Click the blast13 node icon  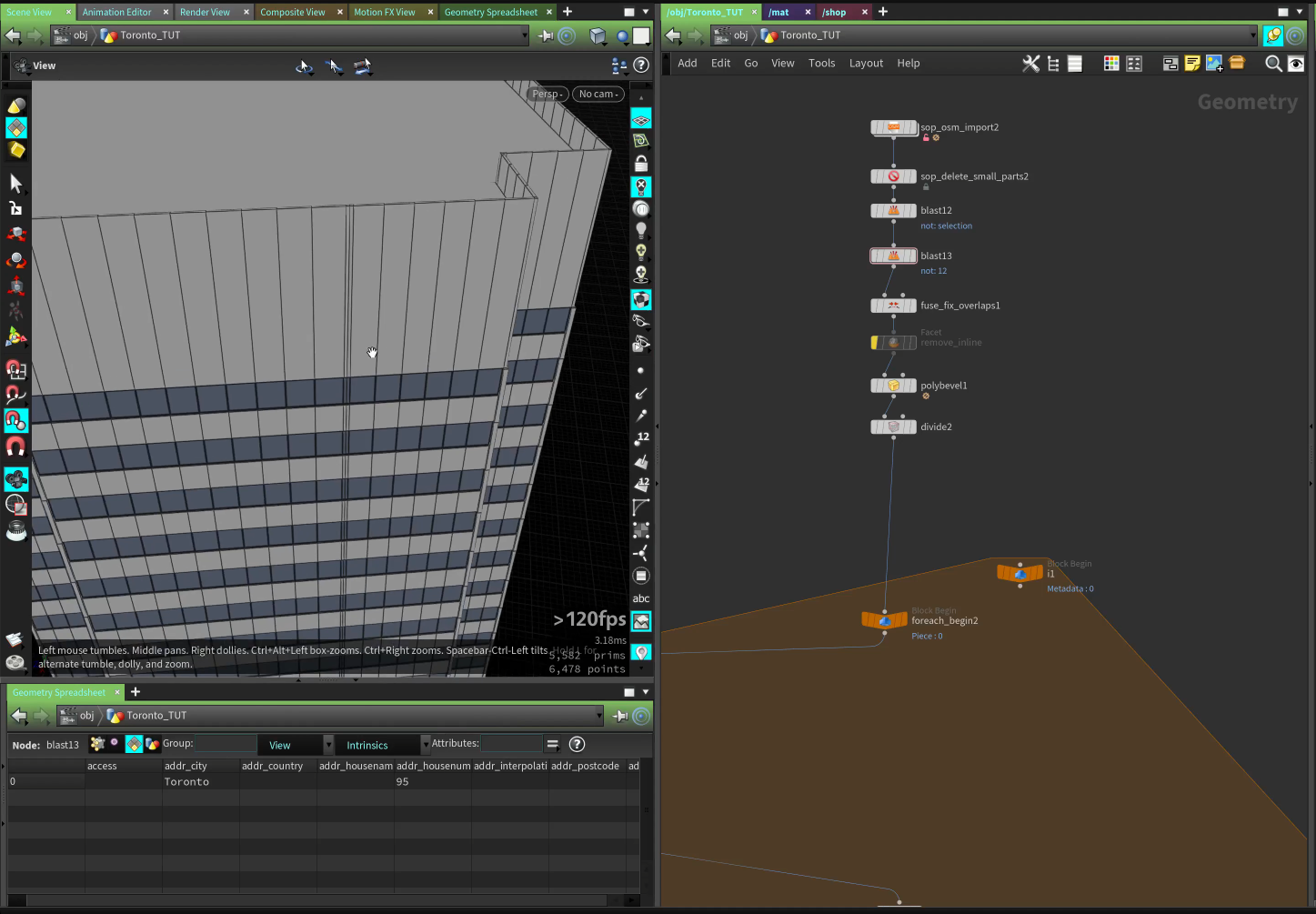(893, 256)
